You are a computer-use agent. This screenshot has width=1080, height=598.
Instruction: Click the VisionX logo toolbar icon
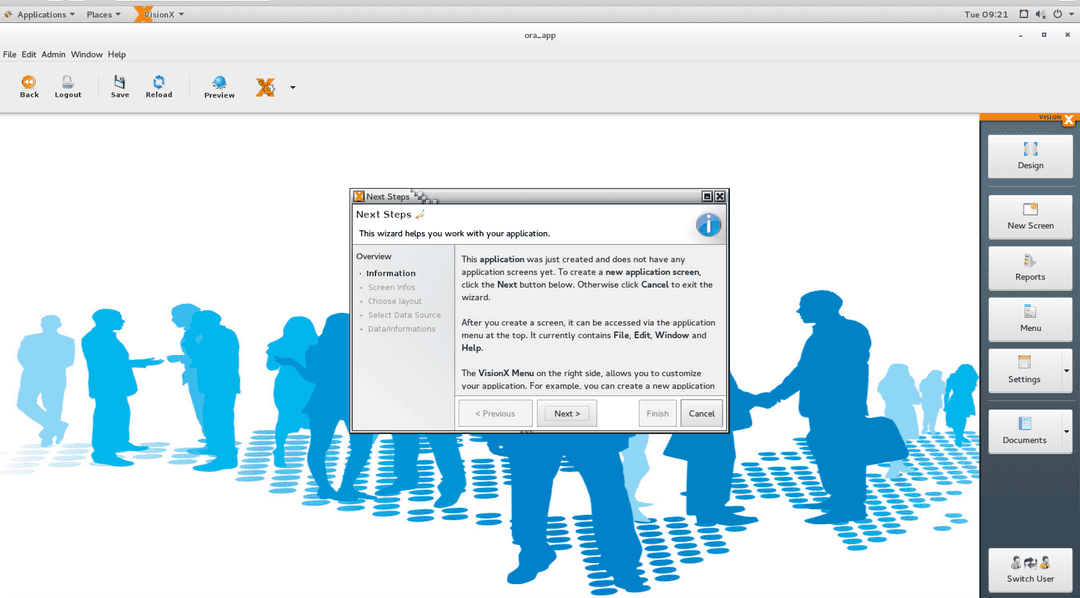click(265, 88)
